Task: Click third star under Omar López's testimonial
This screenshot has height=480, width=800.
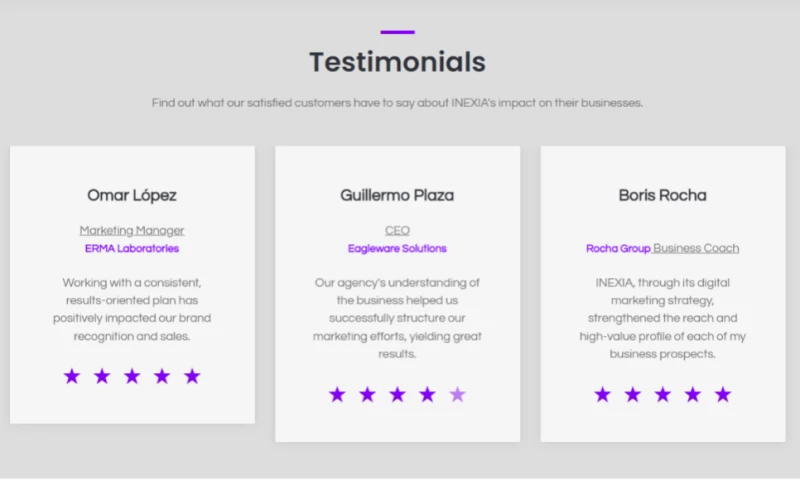Action: (x=132, y=376)
